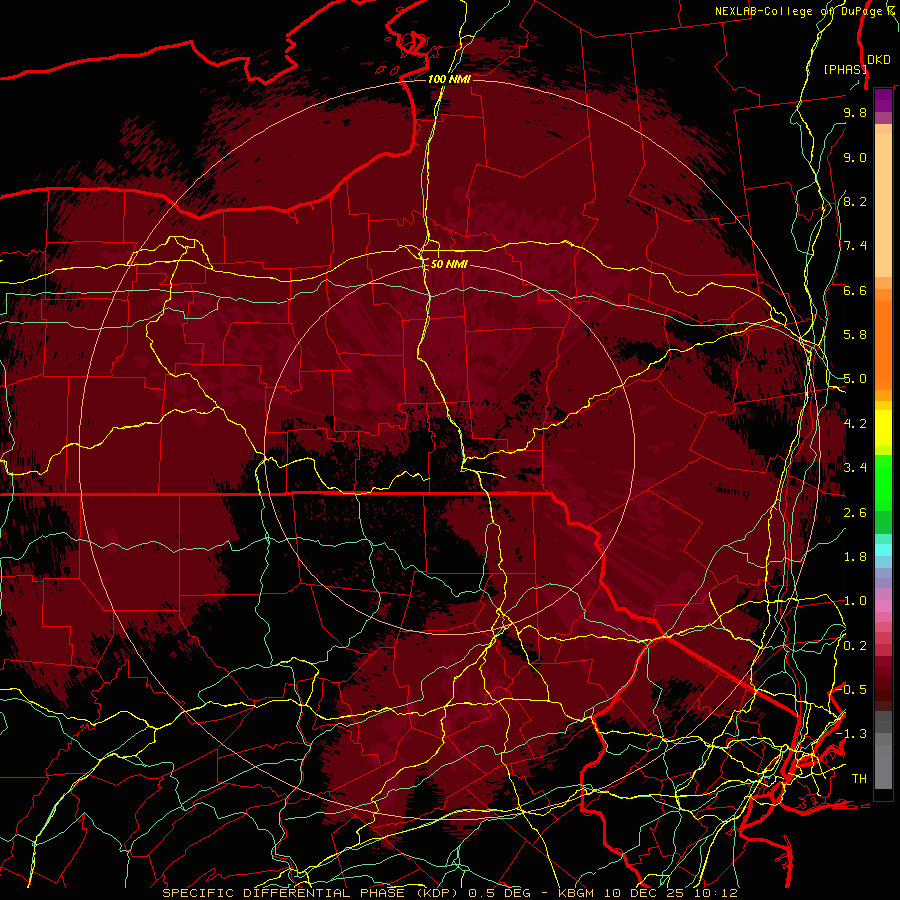The height and width of the screenshot is (900, 900).
Task: Select the 0.2 value on the legend
Action: point(855,646)
